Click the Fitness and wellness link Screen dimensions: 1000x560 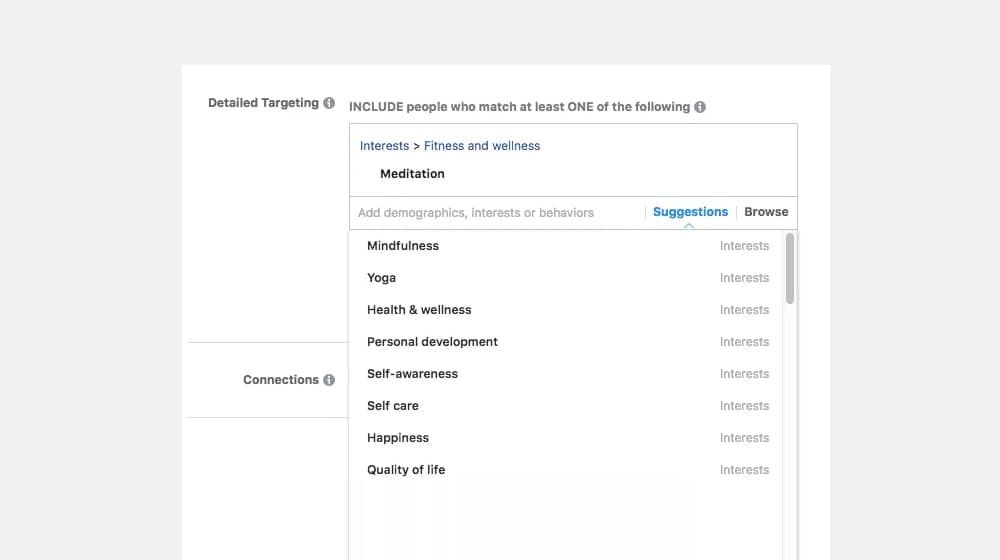coord(482,146)
